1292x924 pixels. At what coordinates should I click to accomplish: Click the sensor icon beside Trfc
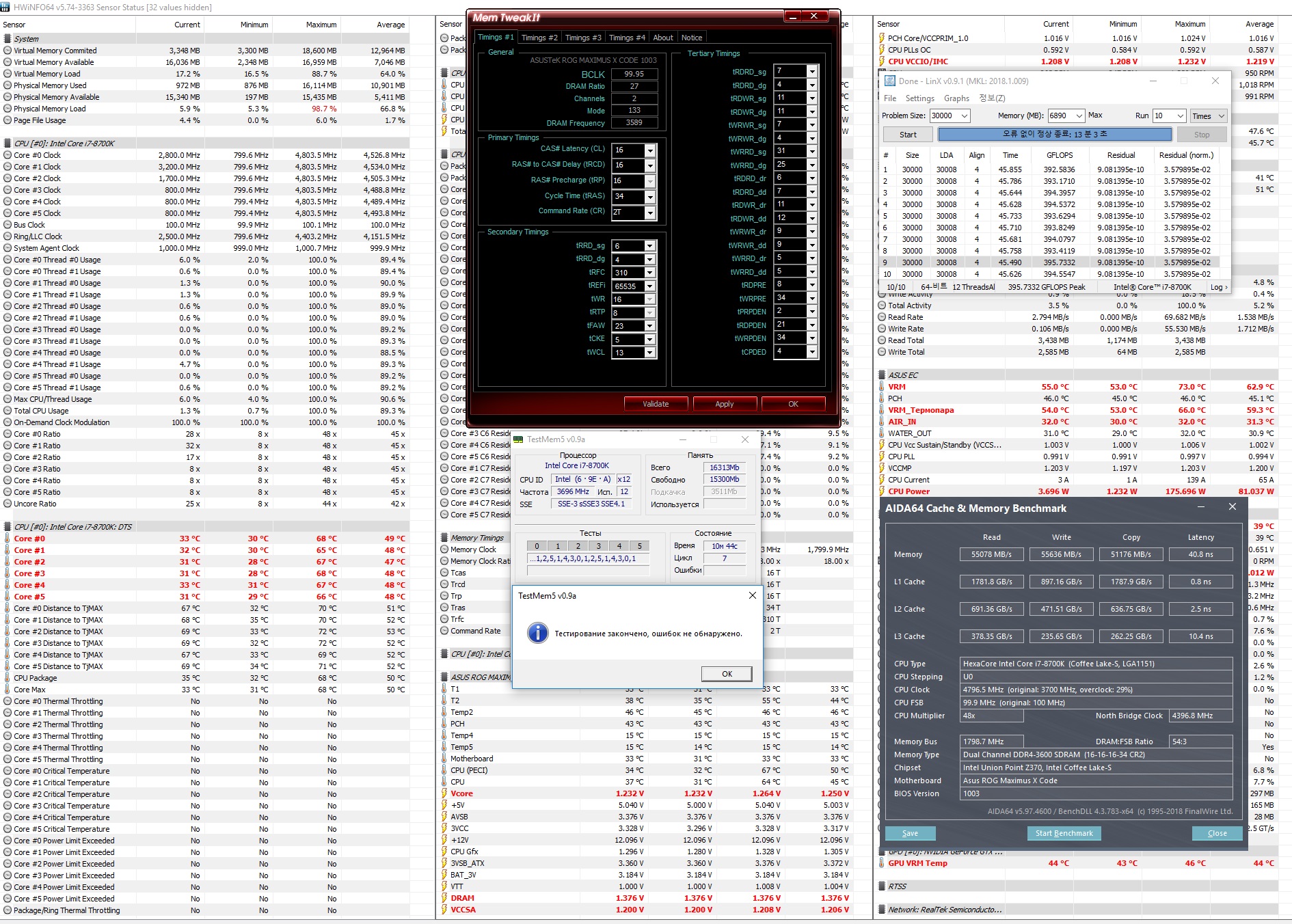click(x=444, y=619)
